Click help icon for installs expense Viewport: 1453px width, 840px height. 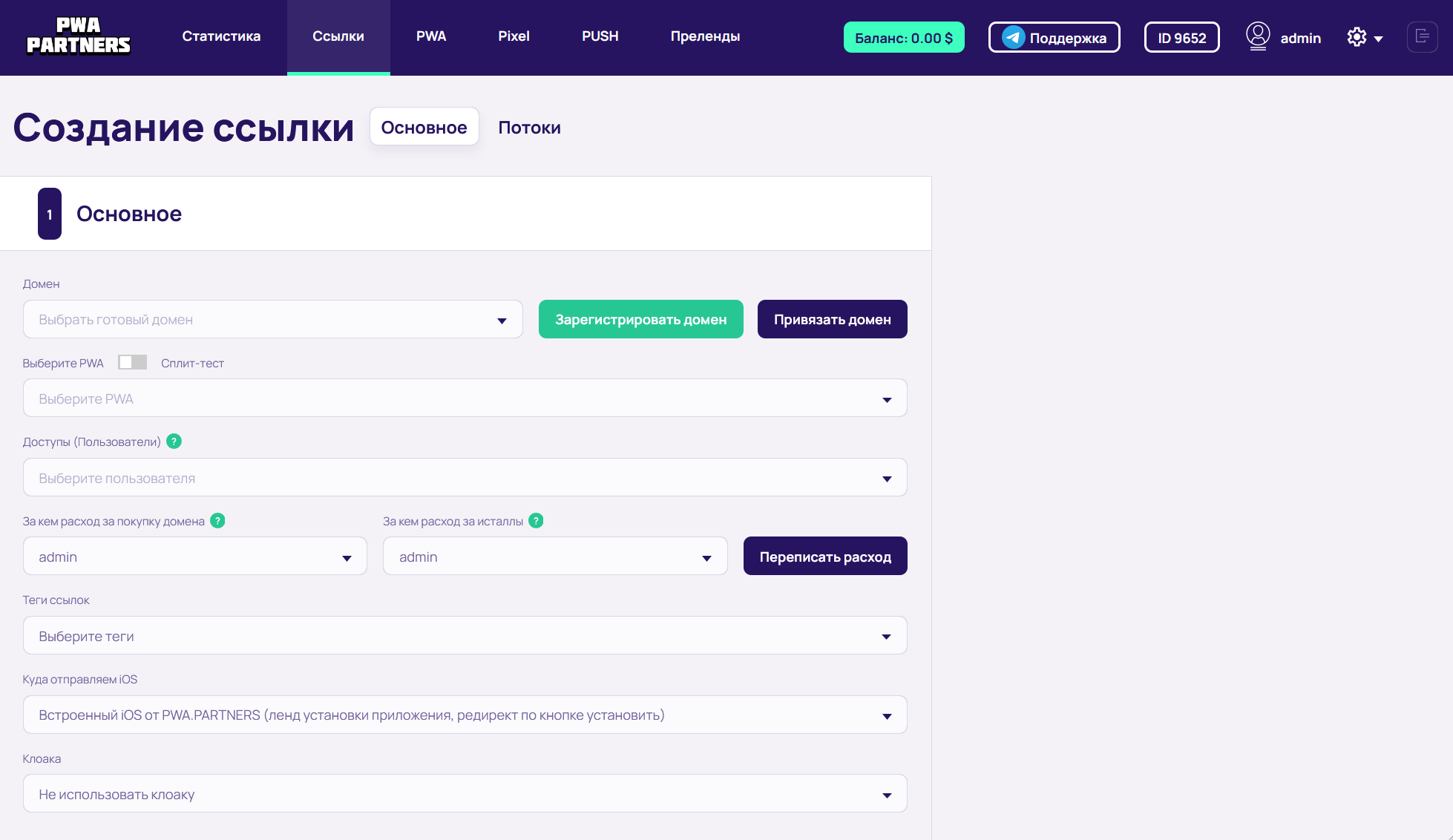(536, 521)
